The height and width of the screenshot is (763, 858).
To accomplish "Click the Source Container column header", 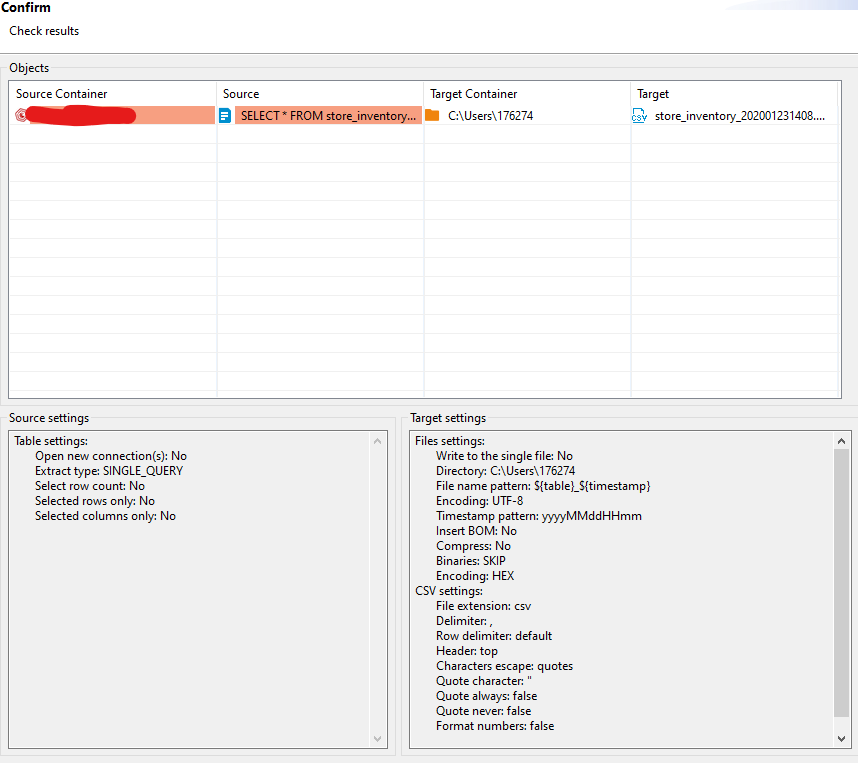I will (x=112, y=94).
